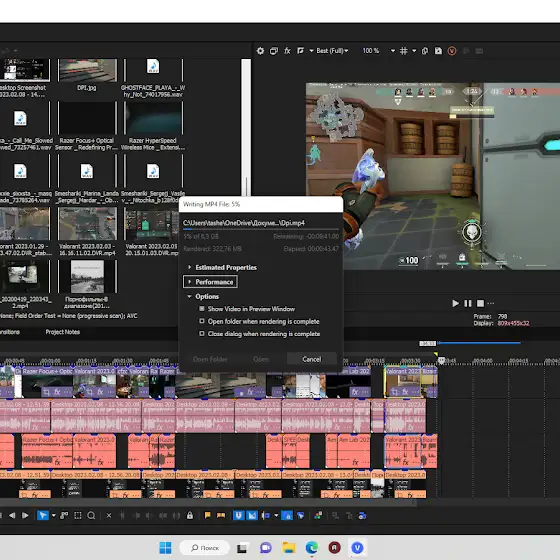
Task: Switch to Project Notes tab
Action: [62, 332]
